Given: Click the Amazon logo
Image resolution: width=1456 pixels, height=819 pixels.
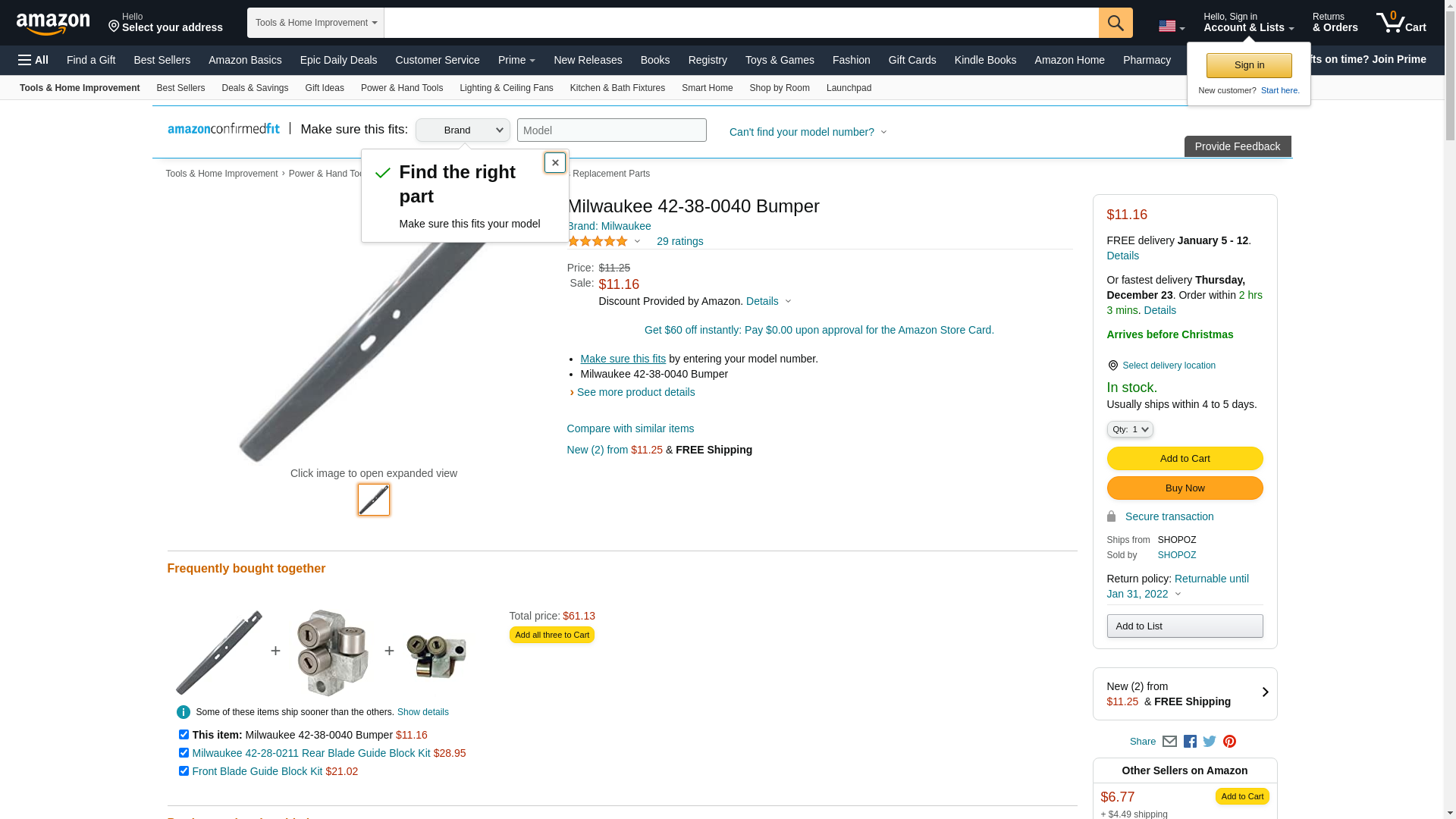Looking at the screenshot, I should tap(53, 24).
